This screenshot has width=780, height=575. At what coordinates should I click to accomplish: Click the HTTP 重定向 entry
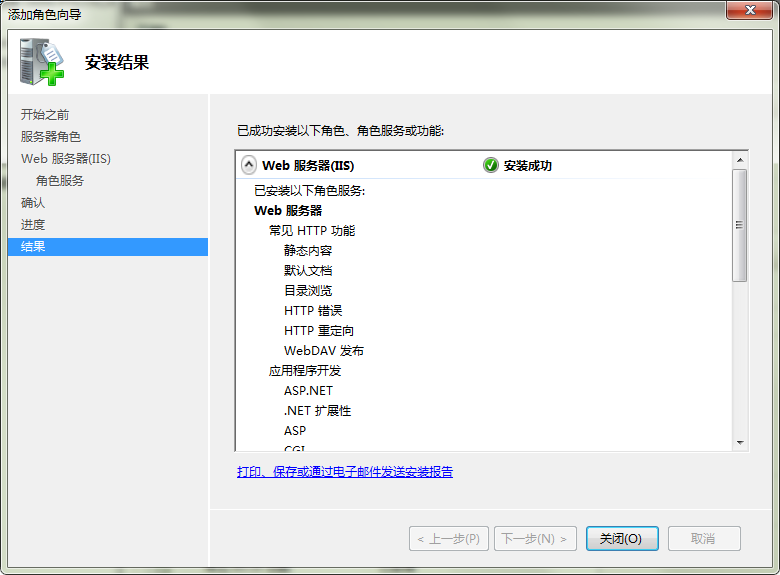point(319,331)
